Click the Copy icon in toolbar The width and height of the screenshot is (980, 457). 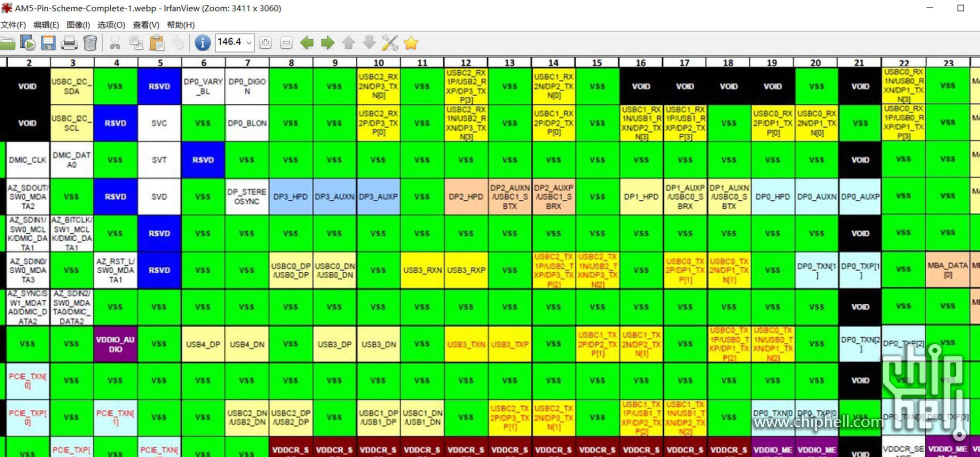tap(136, 43)
